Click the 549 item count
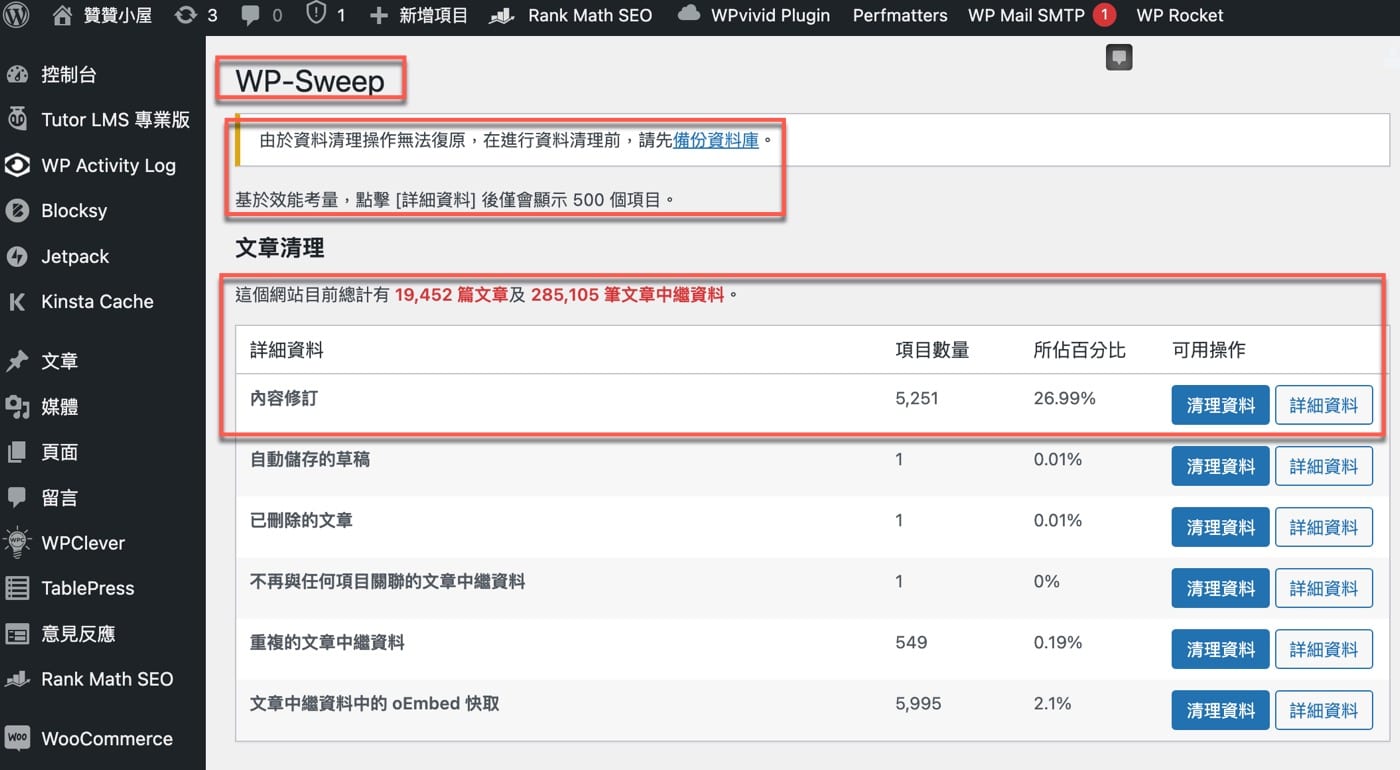Screen dimensions: 1400x770 912,642
